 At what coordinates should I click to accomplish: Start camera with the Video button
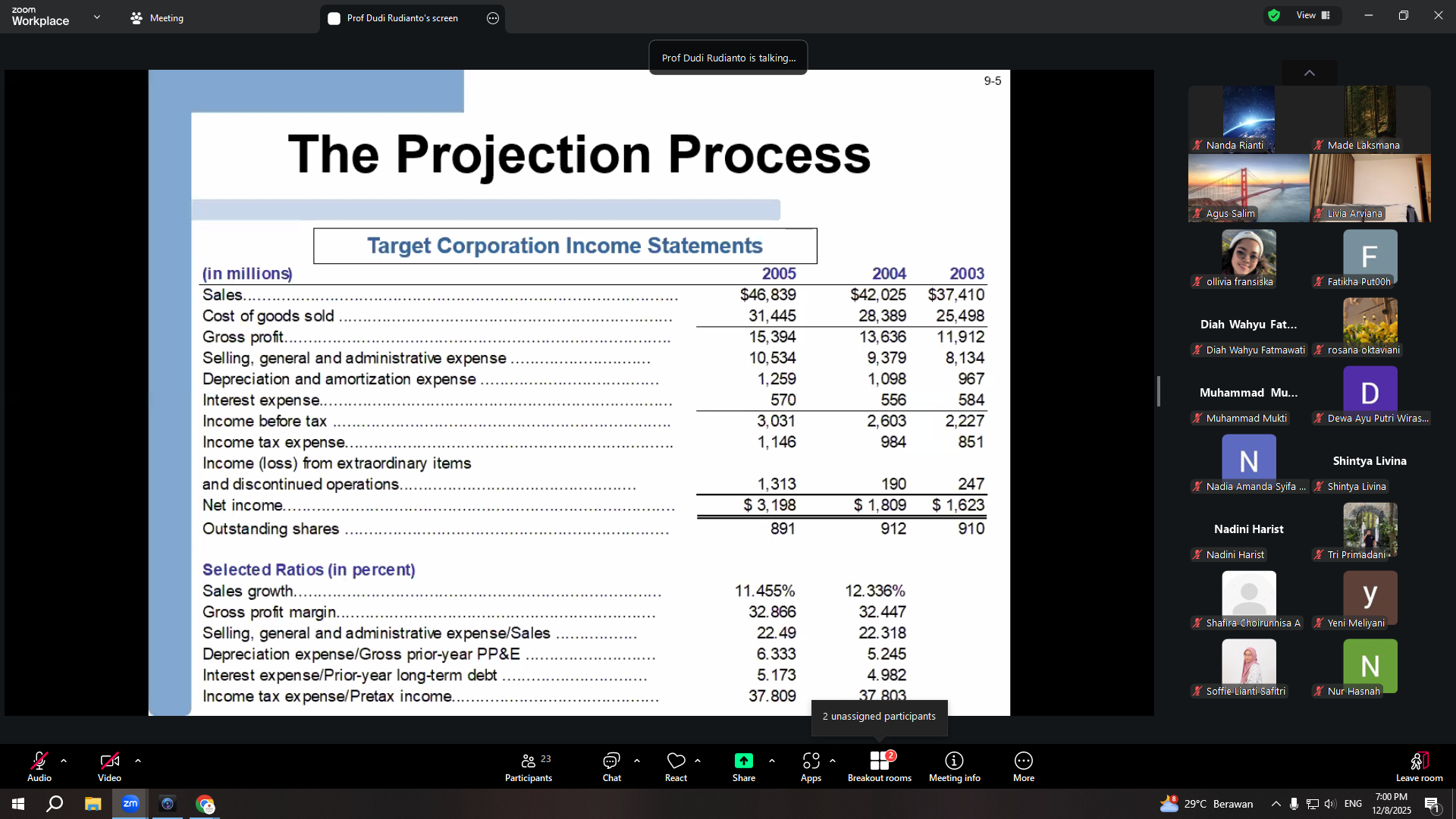pos(109,766)
